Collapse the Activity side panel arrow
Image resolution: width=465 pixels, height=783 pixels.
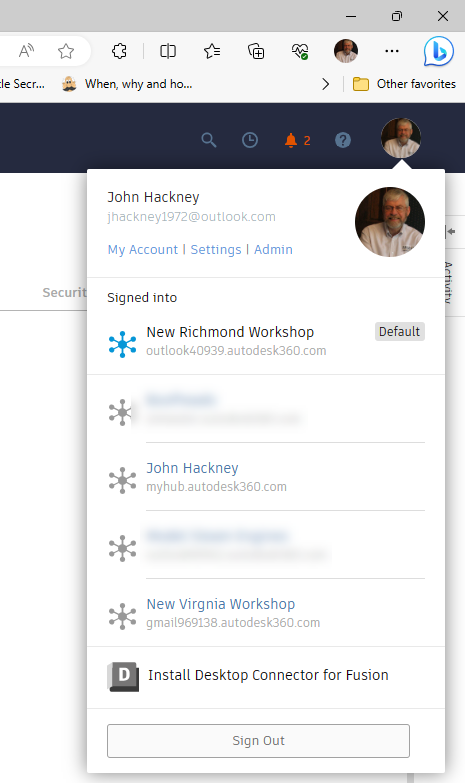451,231
